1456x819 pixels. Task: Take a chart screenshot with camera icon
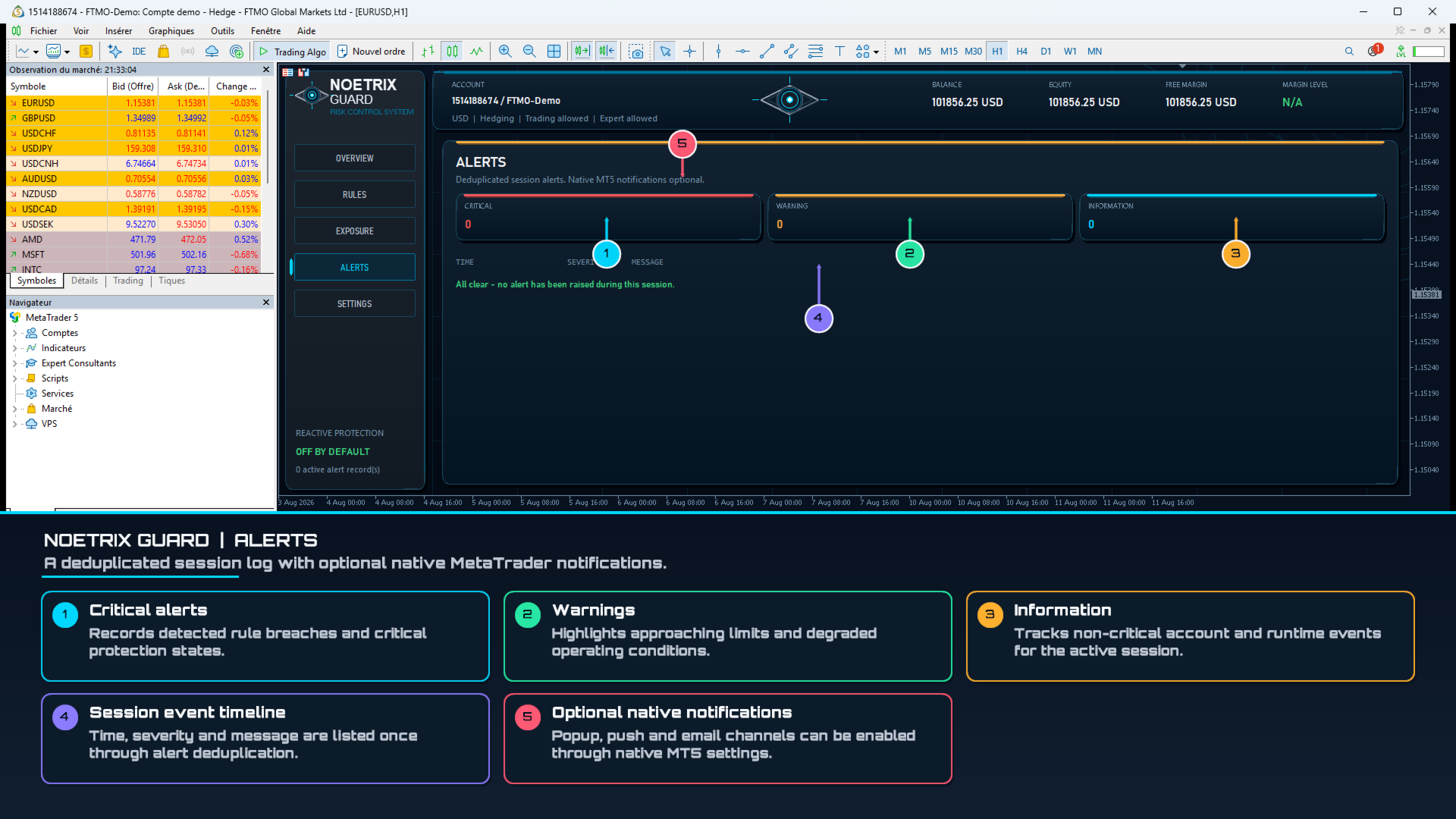click(636, 52)
